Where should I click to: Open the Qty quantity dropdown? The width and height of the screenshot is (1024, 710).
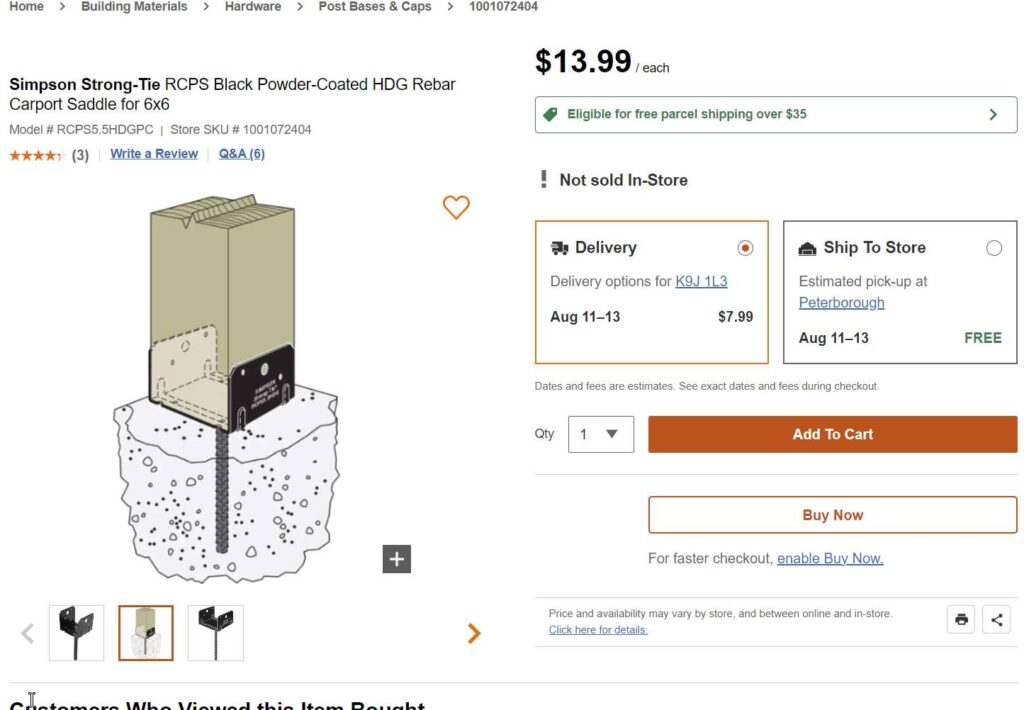click(x=601, y=435)
